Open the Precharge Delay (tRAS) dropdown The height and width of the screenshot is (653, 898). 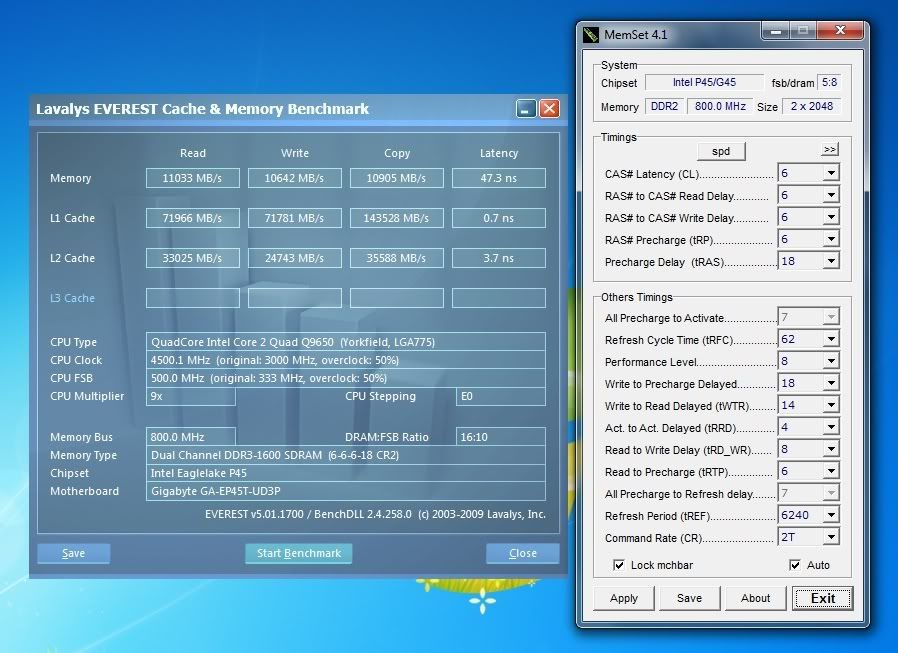(831, 261)
